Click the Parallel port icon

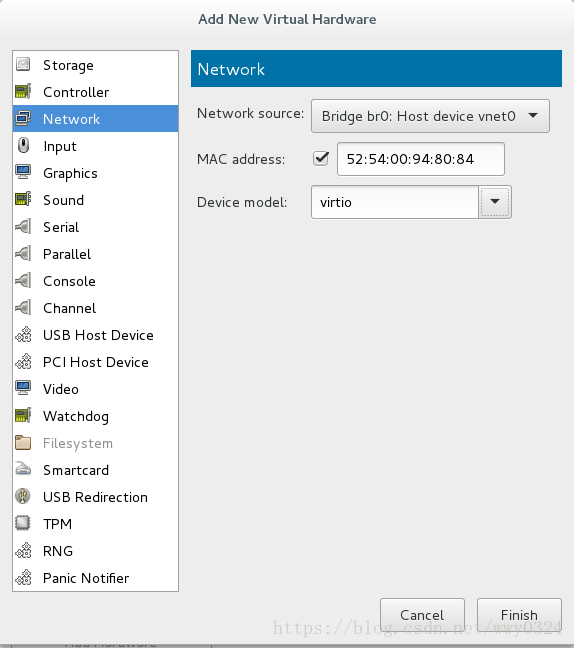23,254
